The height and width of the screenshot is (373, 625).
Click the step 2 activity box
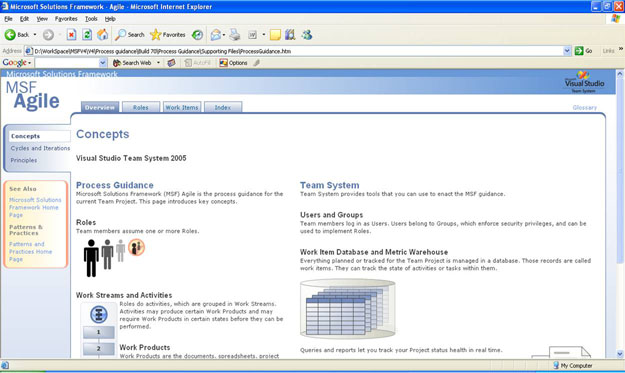coord(98,348)
